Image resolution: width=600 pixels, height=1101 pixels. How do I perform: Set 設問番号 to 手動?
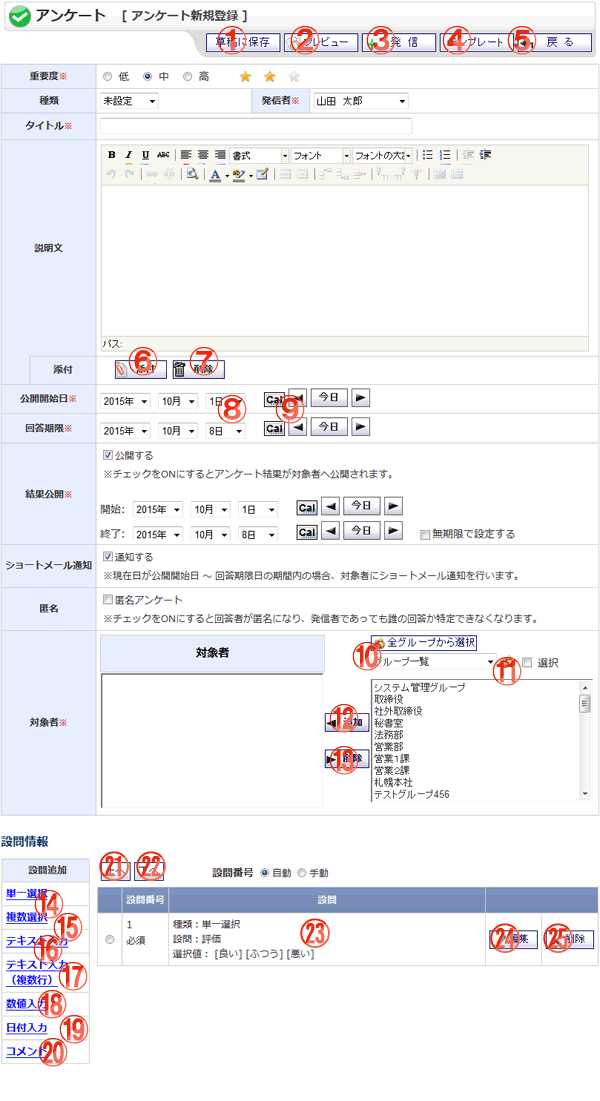click(x=302, y=873)
